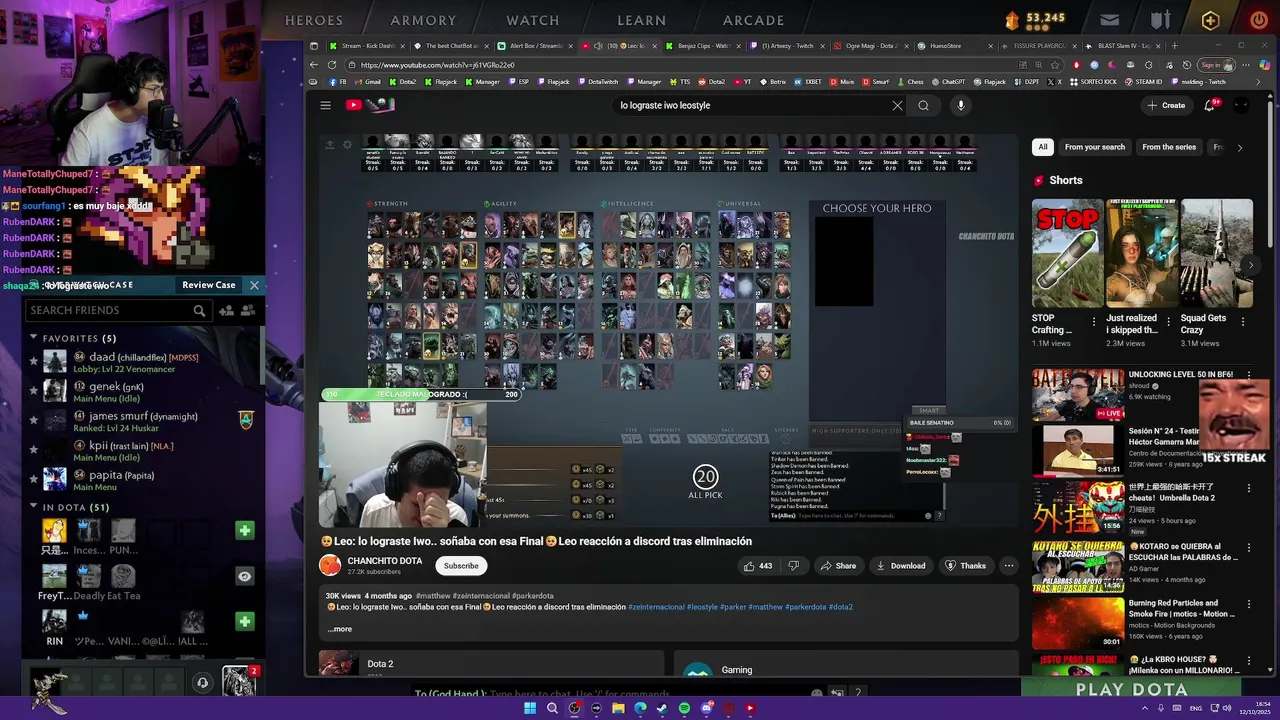
Task: Open options for Squad Gets Crazy short
Action: point(1243,322)
